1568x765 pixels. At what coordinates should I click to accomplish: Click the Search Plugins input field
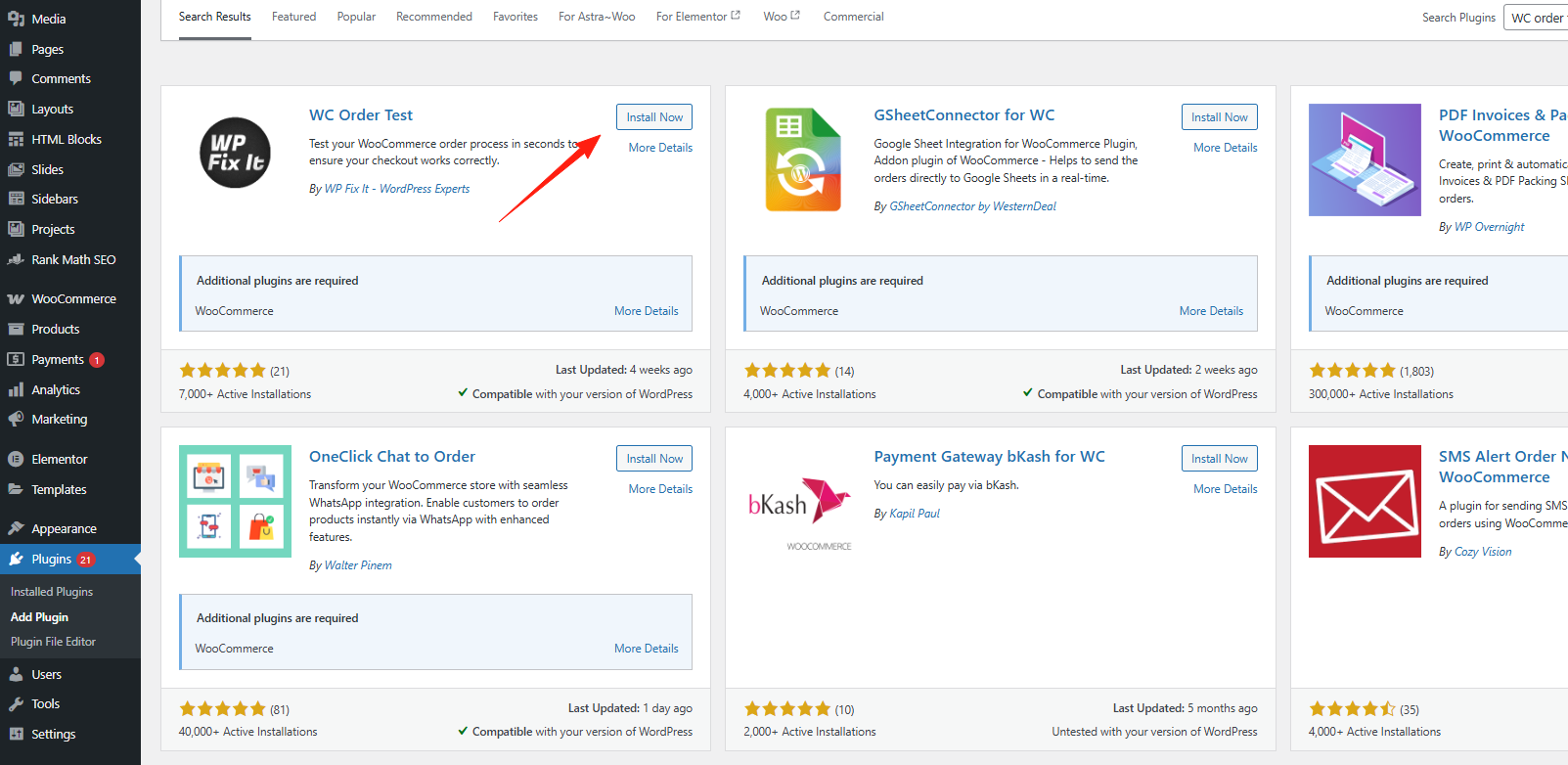(x=1536, y=18)
